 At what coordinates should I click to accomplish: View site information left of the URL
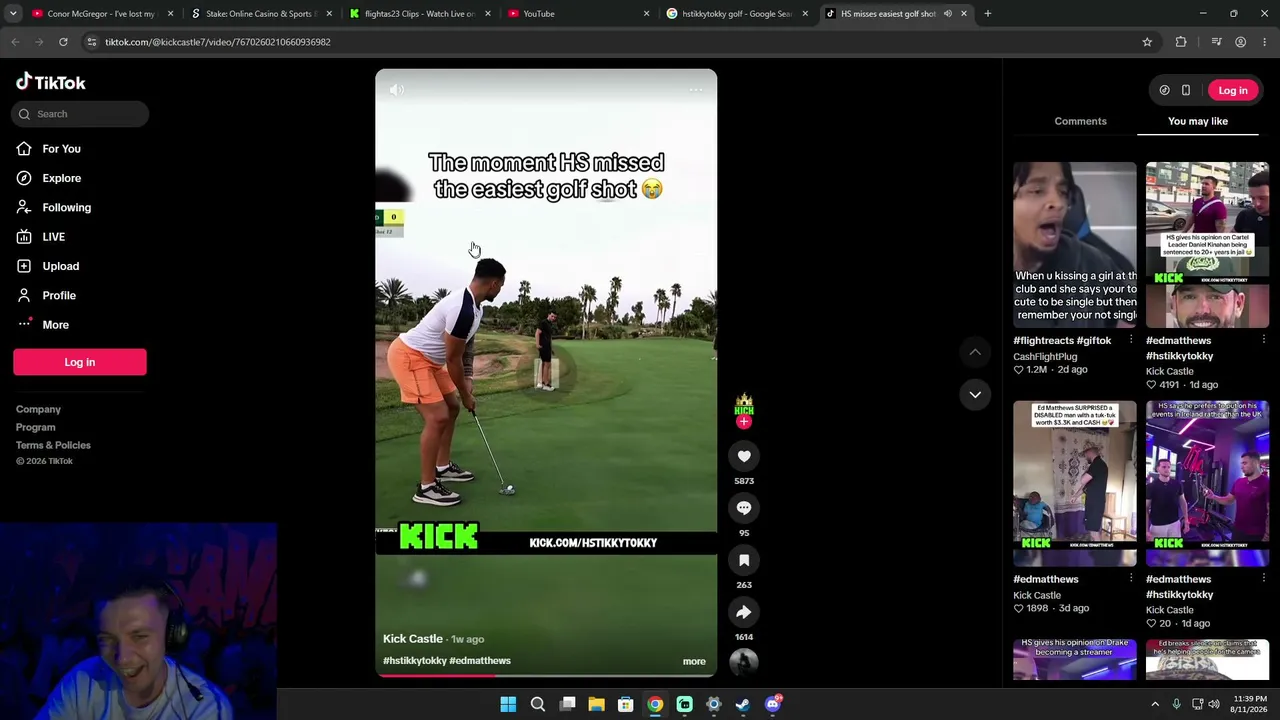coord(91,42)
